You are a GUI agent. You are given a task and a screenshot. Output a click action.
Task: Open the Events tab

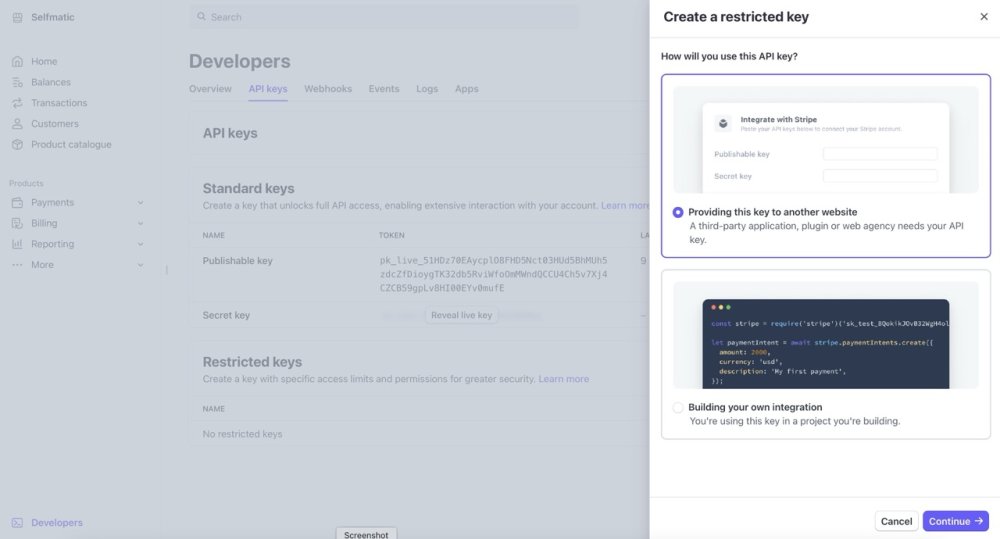[384, 89]
